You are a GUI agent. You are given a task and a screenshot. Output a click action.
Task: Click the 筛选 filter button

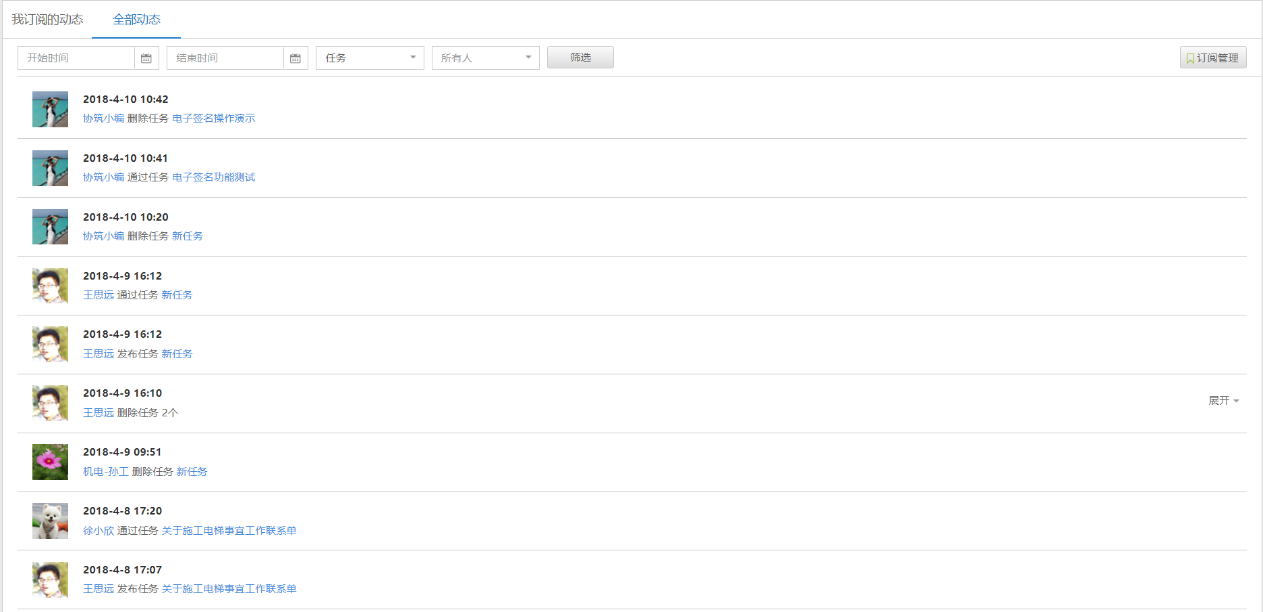[x=580, y=58]
